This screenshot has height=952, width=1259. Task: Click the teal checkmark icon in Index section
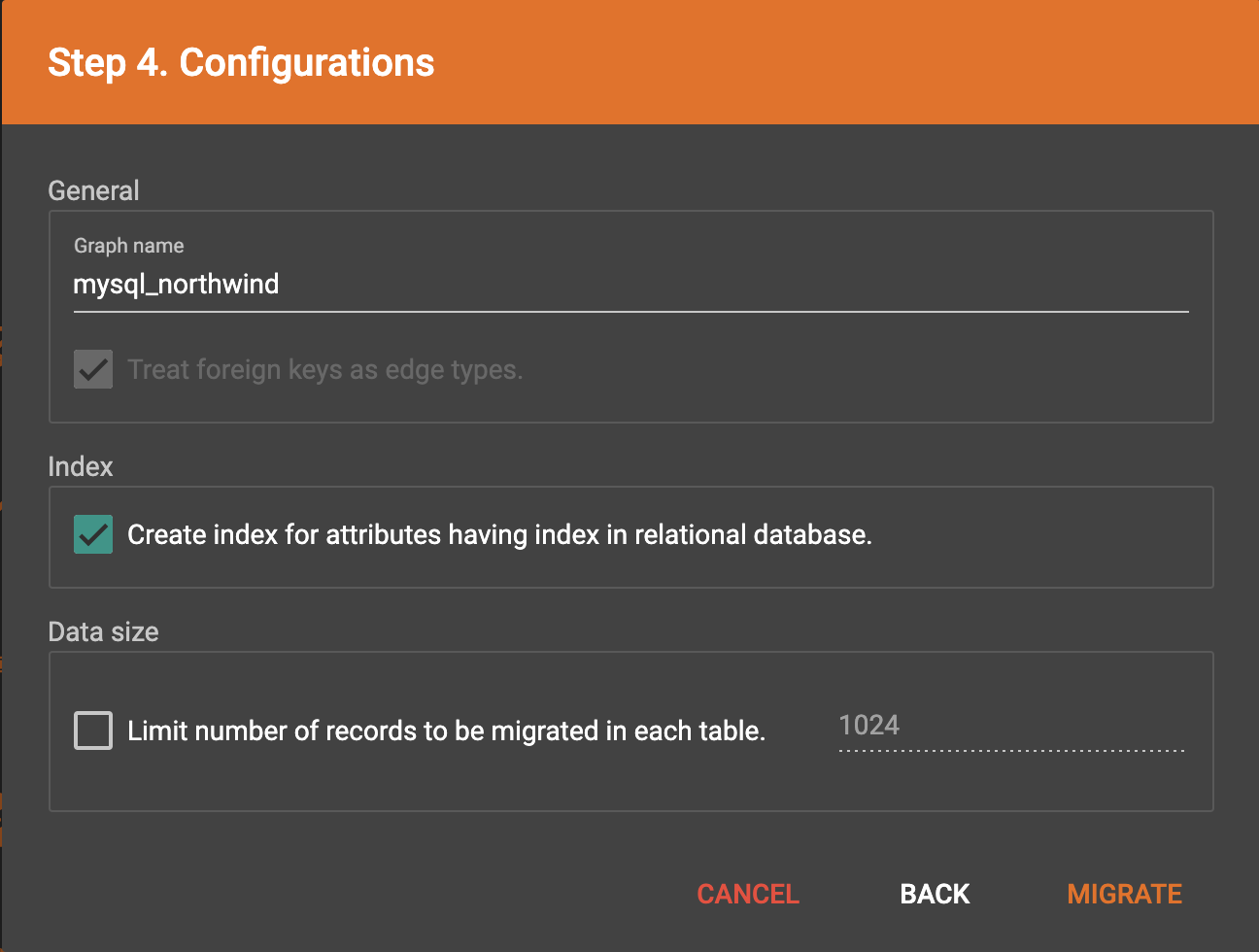click(93, 535)
